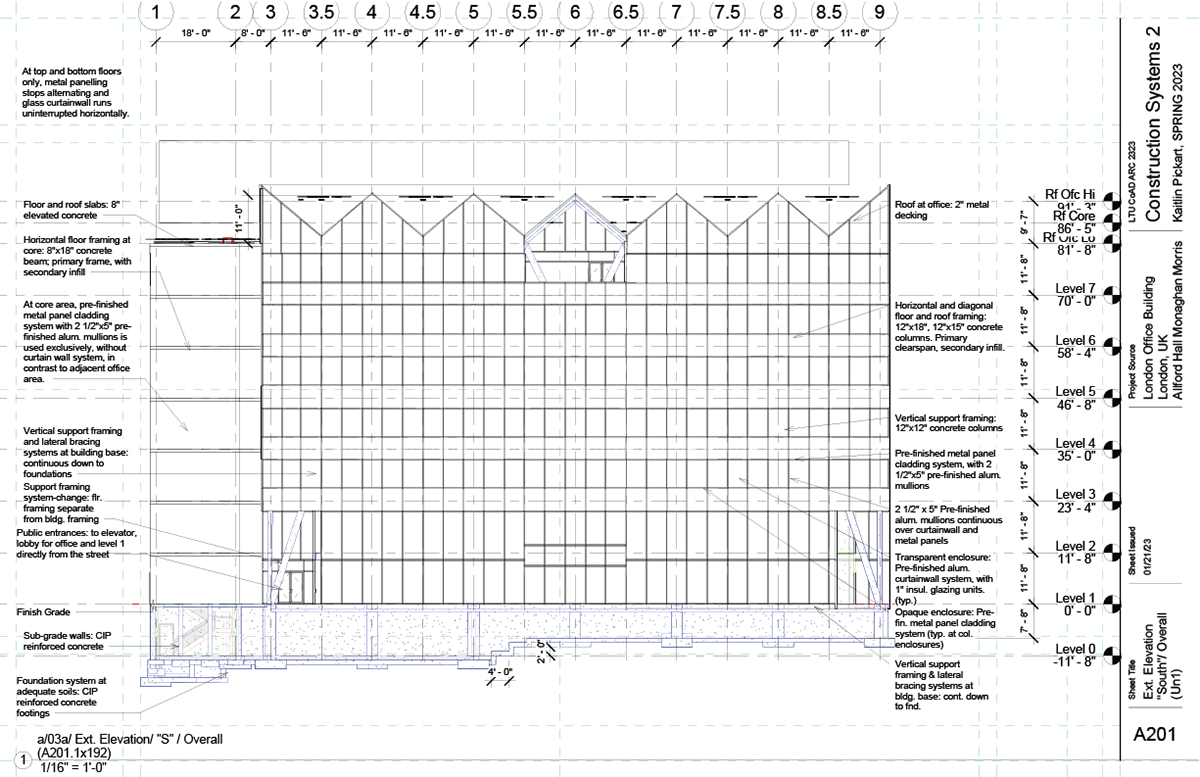The height and width of the screenshot is (777, 1200).
Task: Click the 70' - 0" elevation value
Action: pyautogui.click(x=1076, y=300)
